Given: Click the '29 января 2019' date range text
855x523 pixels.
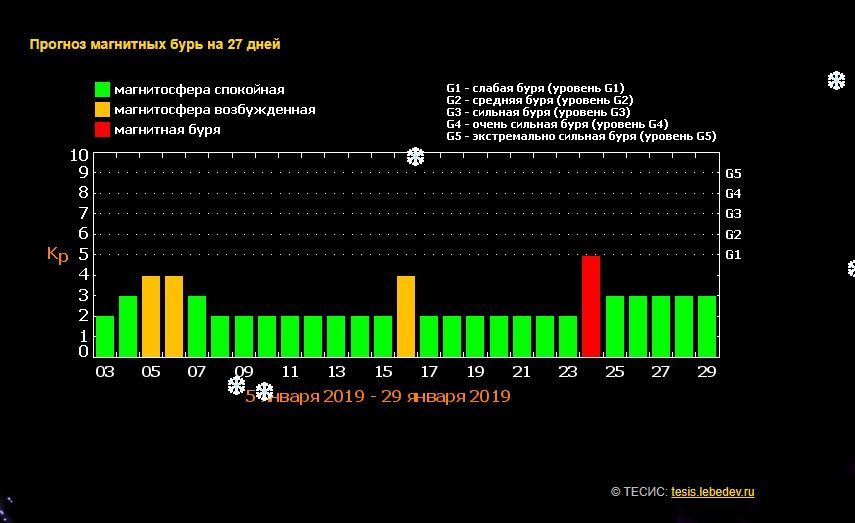Looking at the screenshot, I should (x=446, y=396).
